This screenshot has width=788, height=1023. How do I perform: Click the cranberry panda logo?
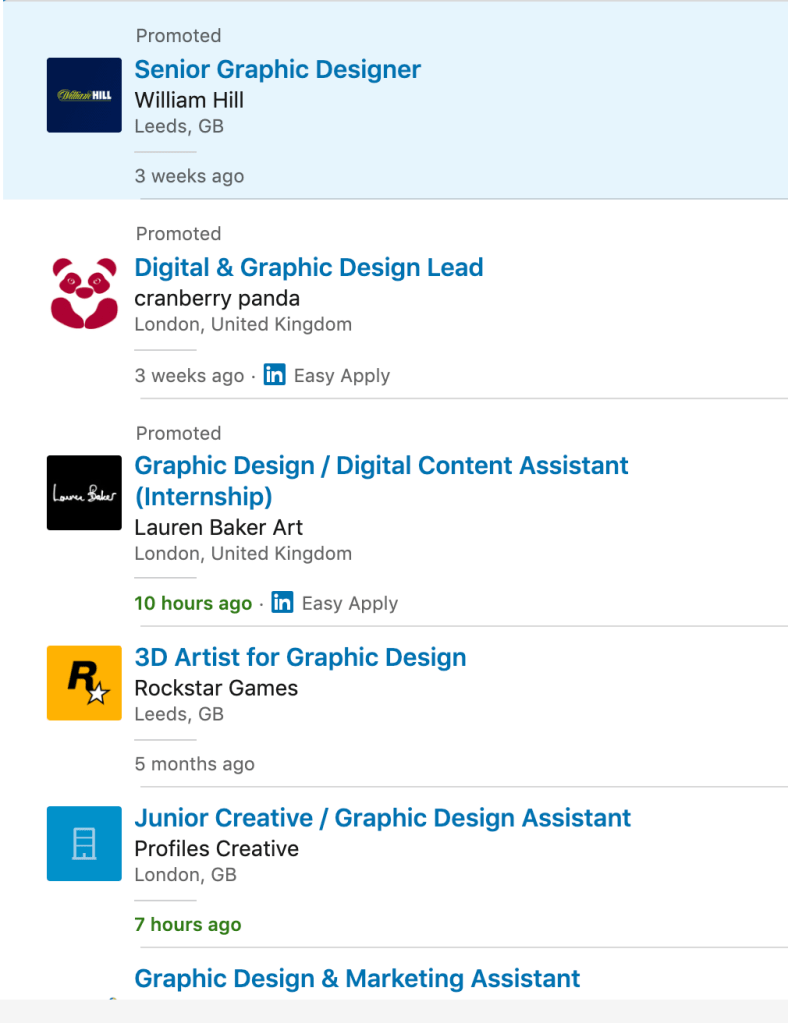tap(84, 293)
